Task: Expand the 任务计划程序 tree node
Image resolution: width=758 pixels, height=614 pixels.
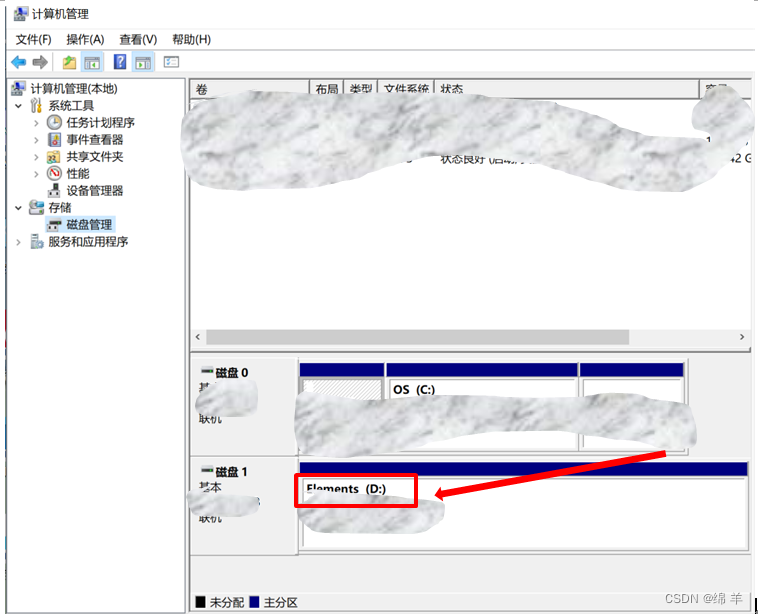Action: [36, 123]
